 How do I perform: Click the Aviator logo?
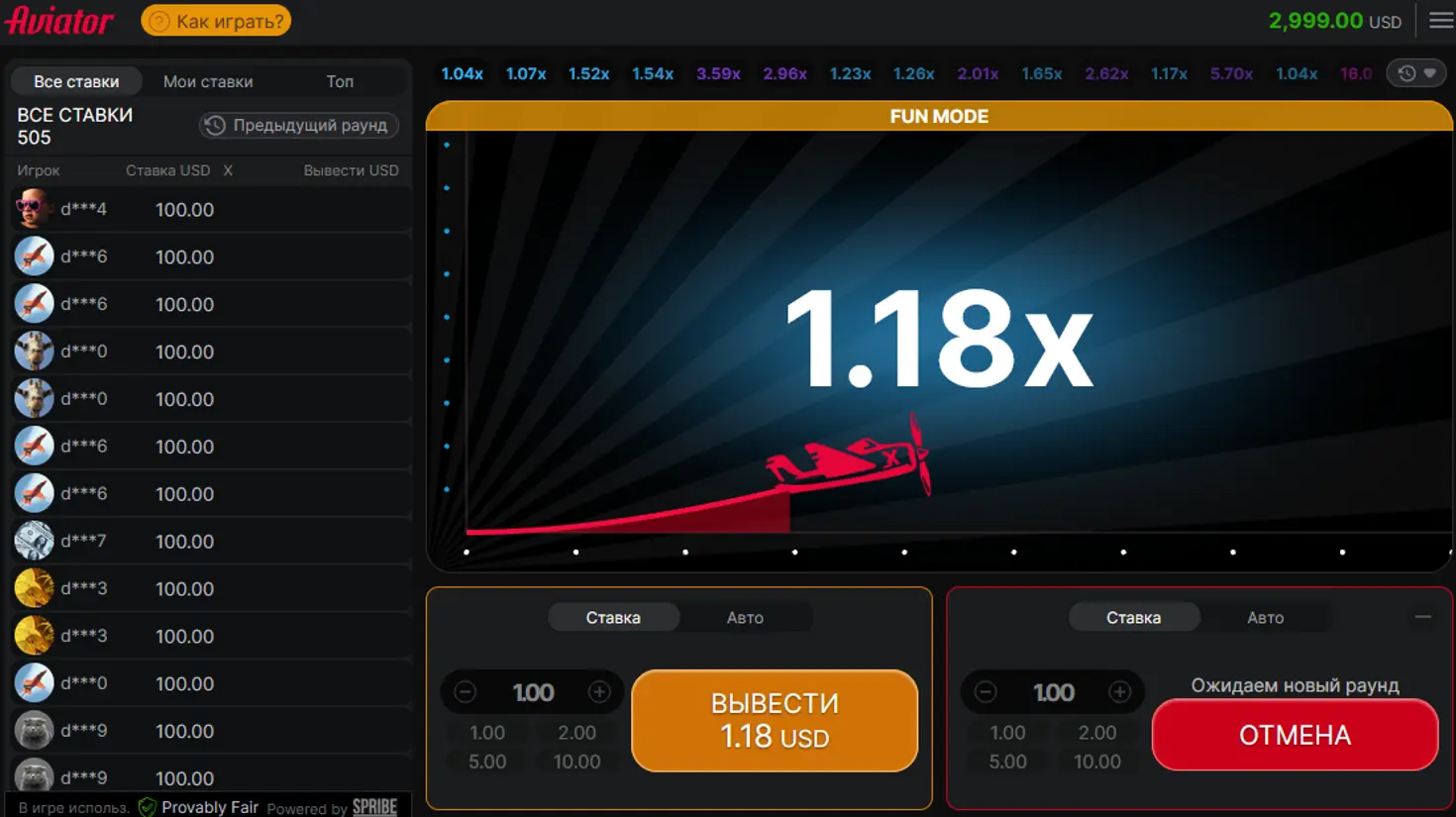[59, 21]
